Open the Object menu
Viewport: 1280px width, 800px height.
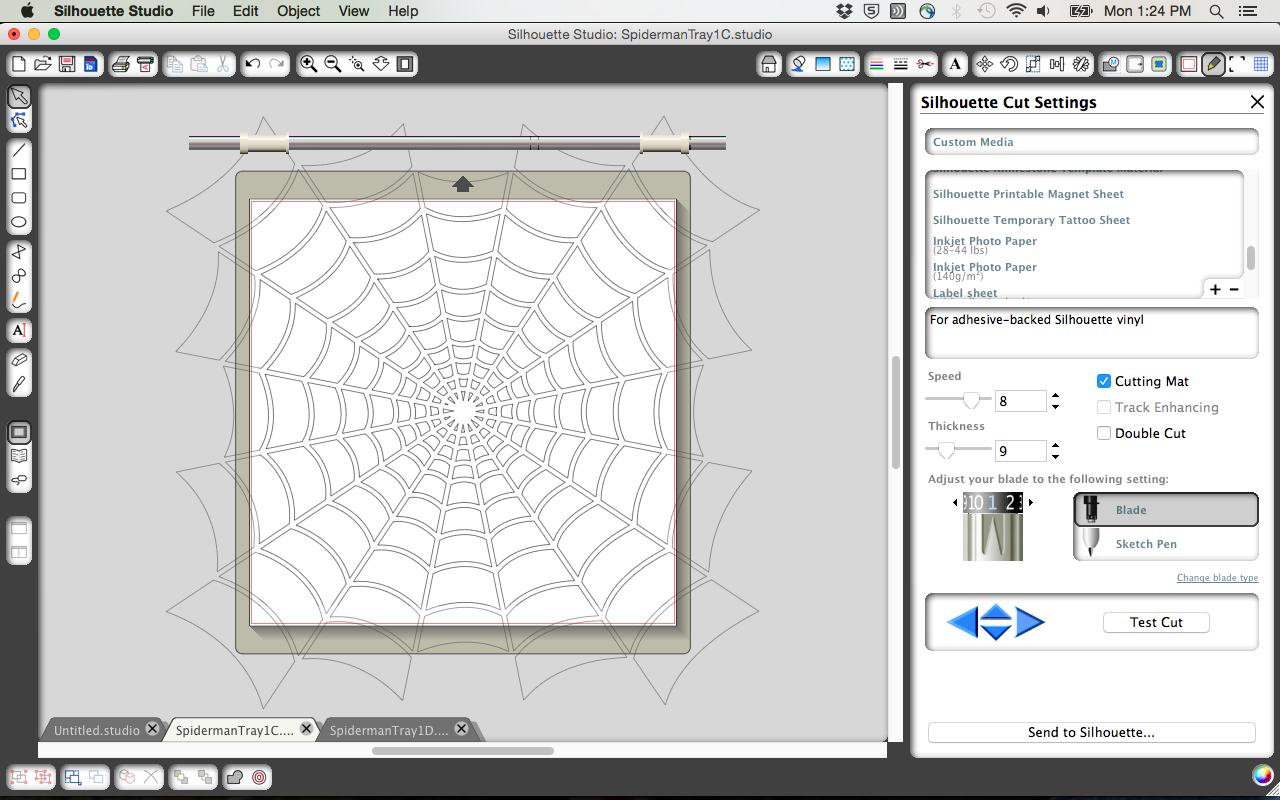click(299, 11)
